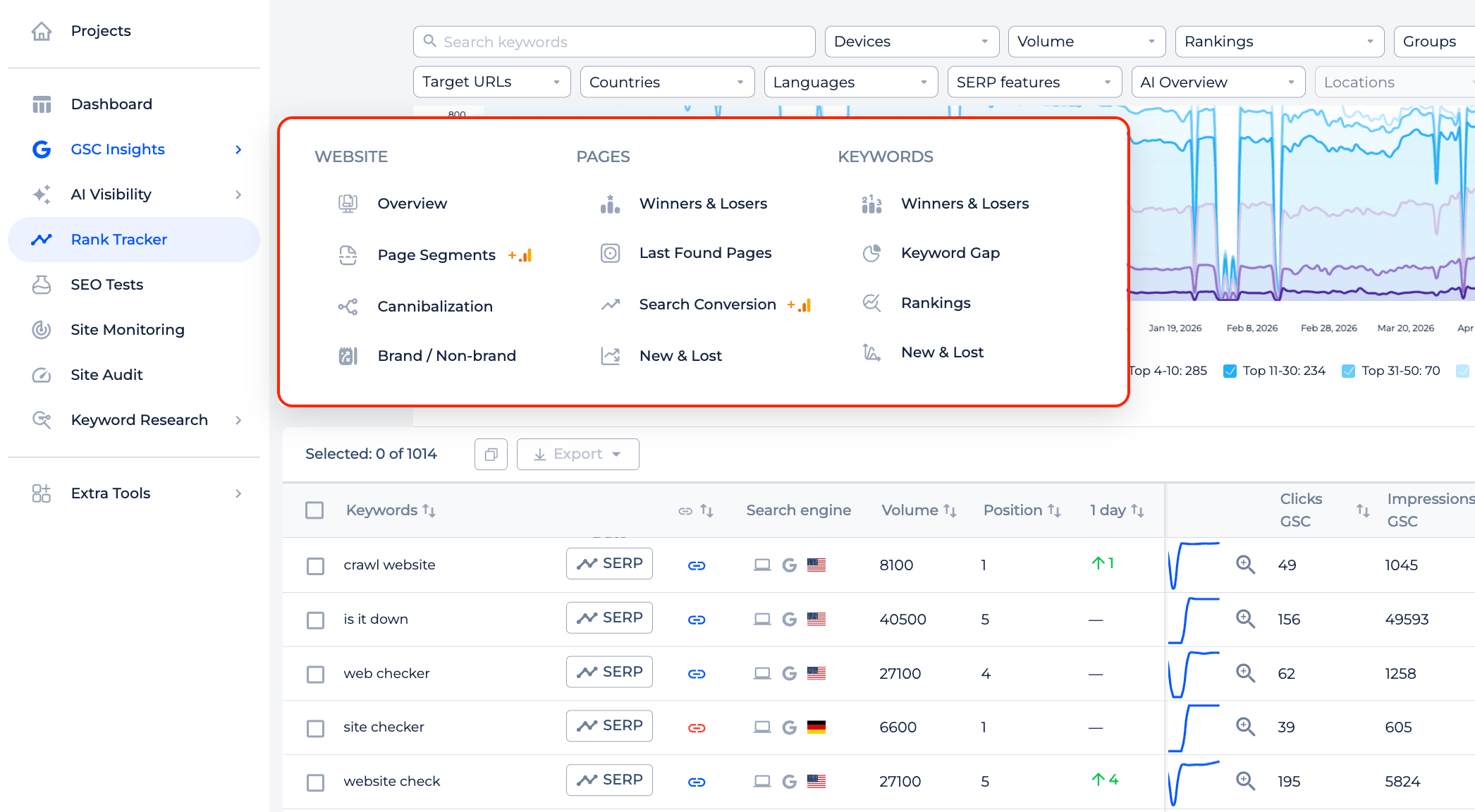Click the Site Audit gauge icon
The width and height of the screenshot is (1475, 812).
coord(42,375)
